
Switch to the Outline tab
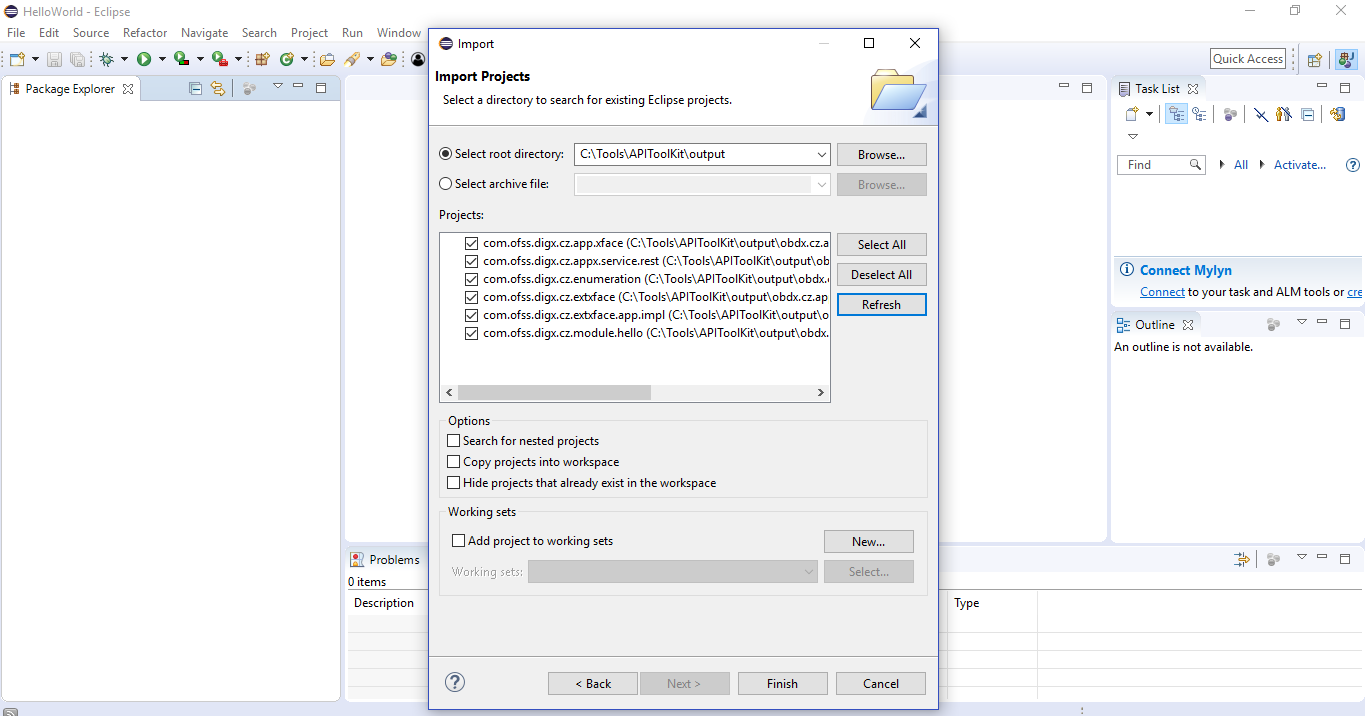(x=1155, y=325)
